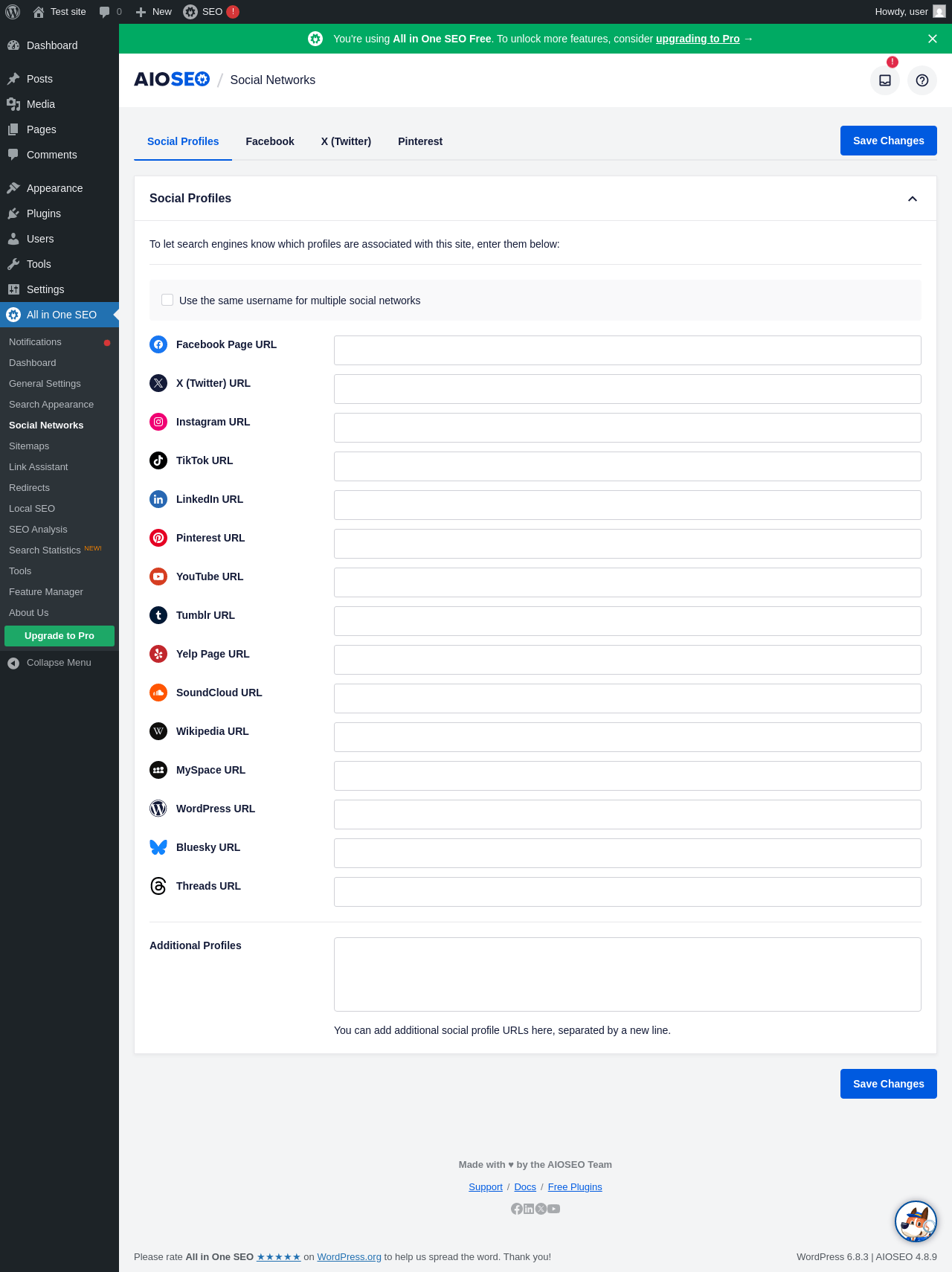
Task: Click the footer YouTube icon
Action: pyautogui.click(x=554, y=1209)
